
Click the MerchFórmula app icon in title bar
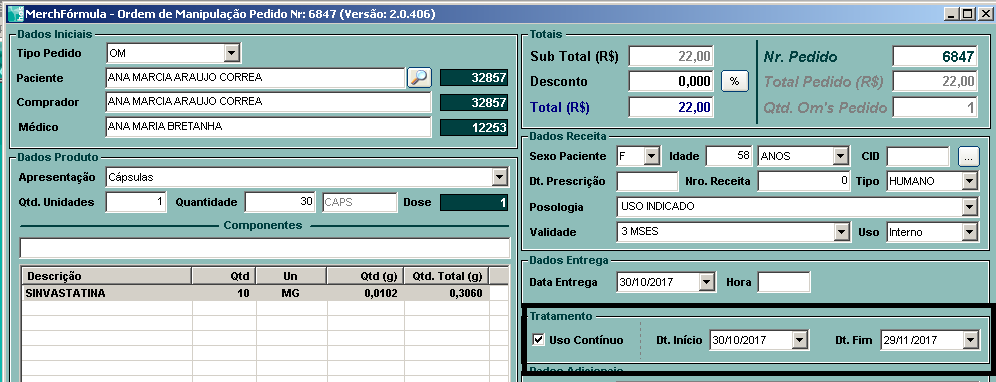(12, 13)
